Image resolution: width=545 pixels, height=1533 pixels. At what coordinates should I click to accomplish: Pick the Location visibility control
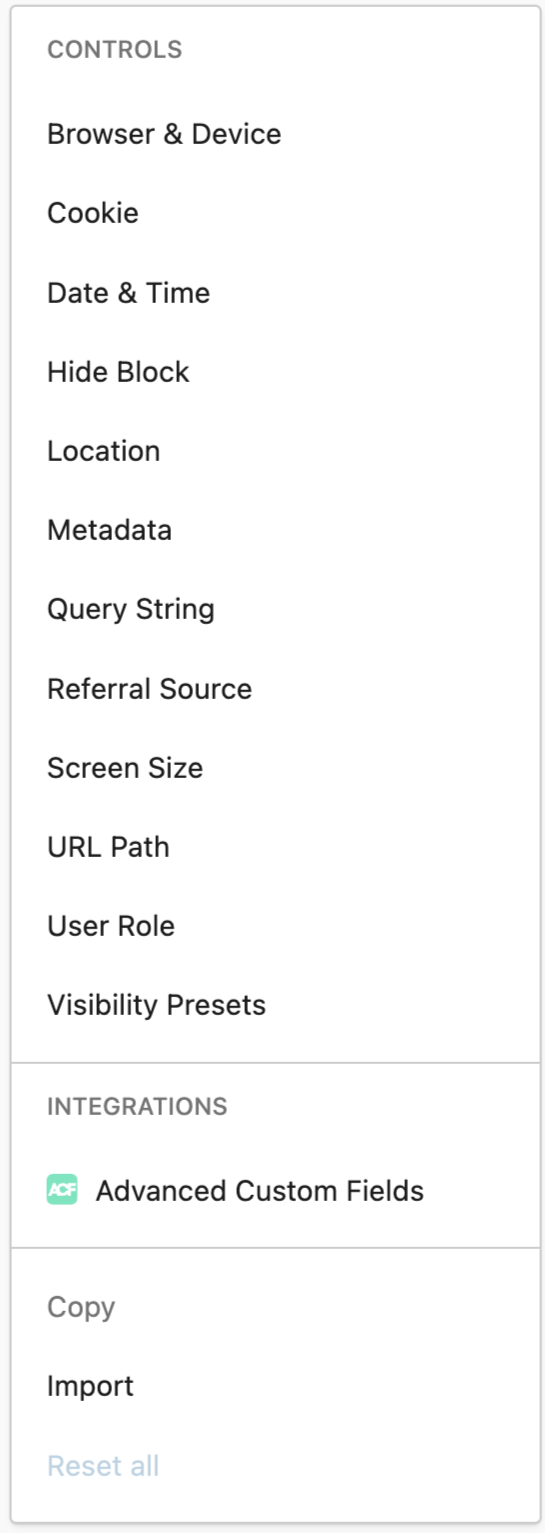[x=275, y=451]
